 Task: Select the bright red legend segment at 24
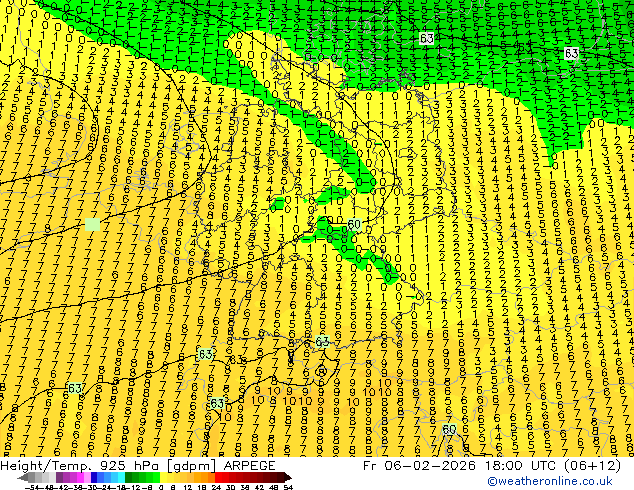[218, 477]
